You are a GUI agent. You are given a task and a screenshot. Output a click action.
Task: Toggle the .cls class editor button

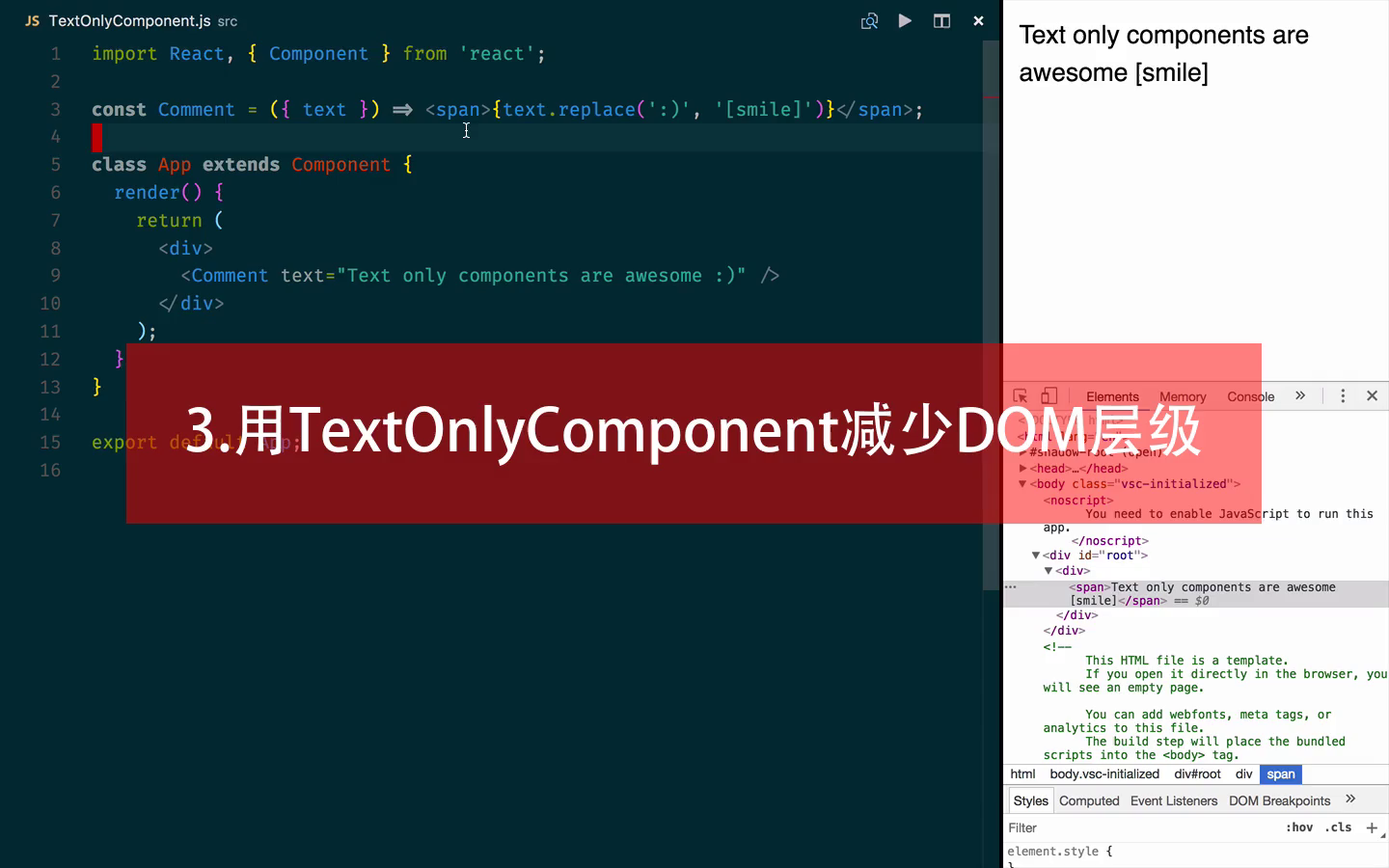coord(1338,827)
